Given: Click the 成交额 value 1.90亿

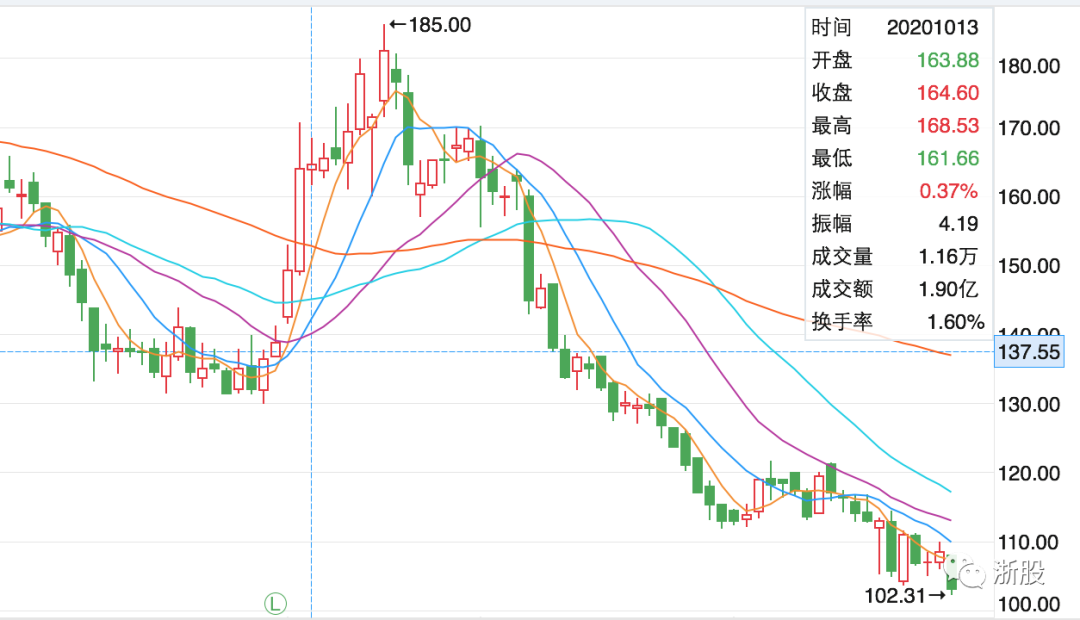Looking at the screenshot, I should click(948, 289).
